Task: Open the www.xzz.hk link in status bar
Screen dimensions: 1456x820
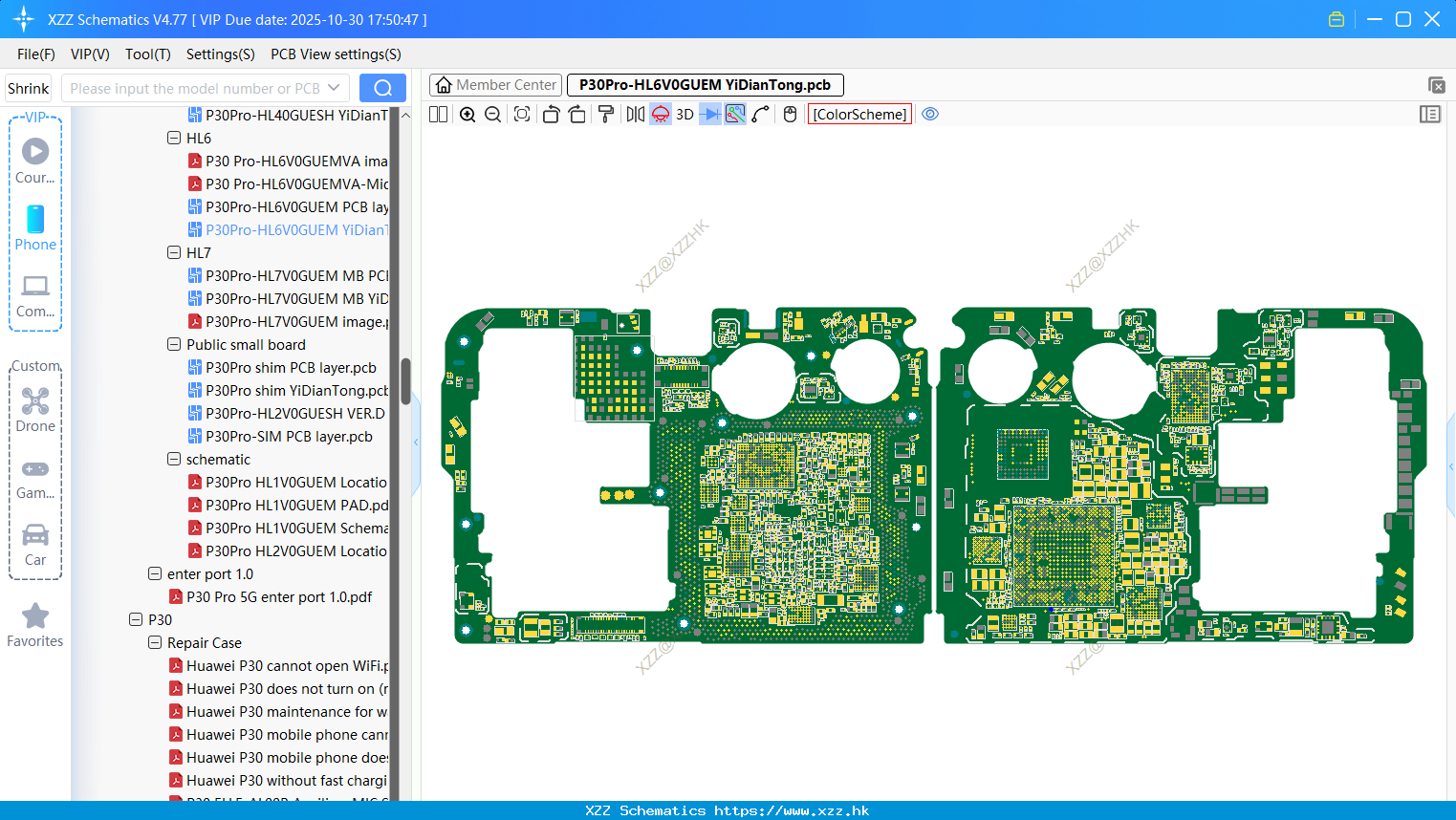Action: [792, 810]
